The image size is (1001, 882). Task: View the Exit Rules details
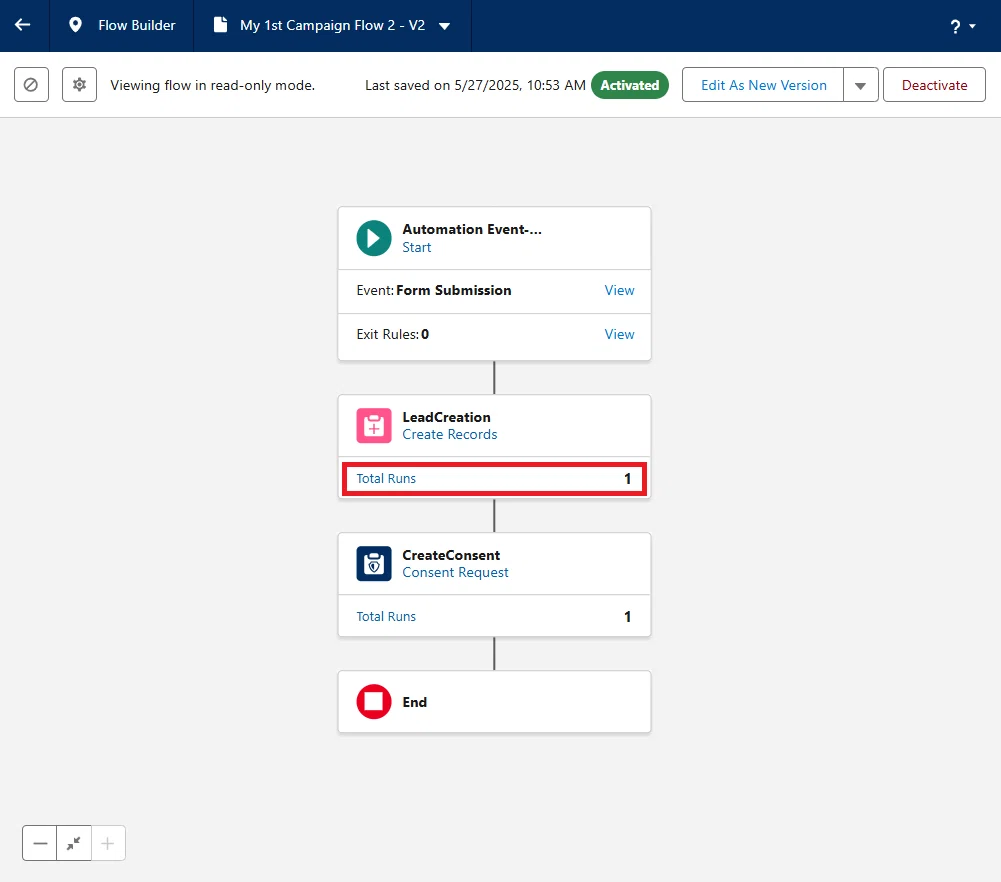pyautogui.click(x=619, y=334)
